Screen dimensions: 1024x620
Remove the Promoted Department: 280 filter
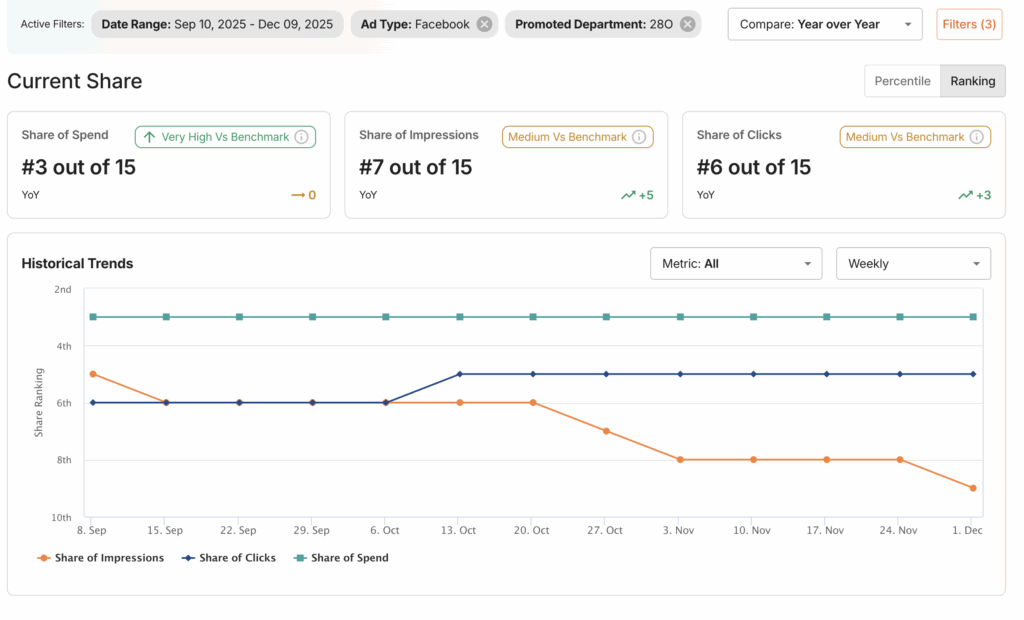686,23
